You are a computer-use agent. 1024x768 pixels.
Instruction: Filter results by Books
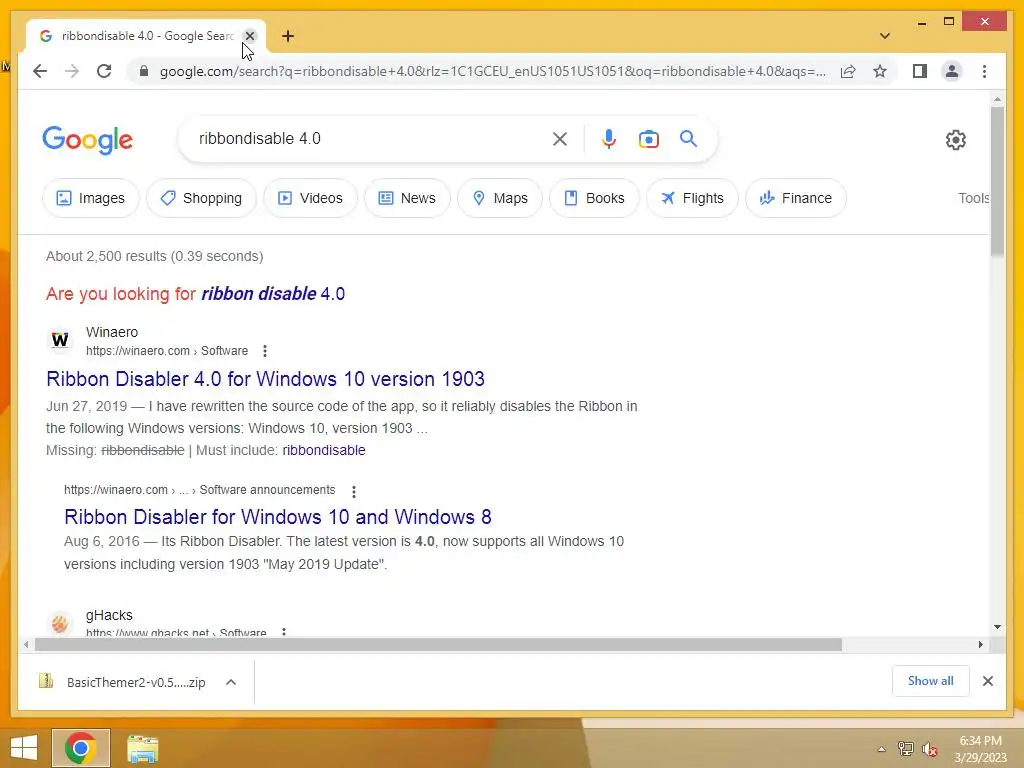pyautogui.click(x=594, y=198)
